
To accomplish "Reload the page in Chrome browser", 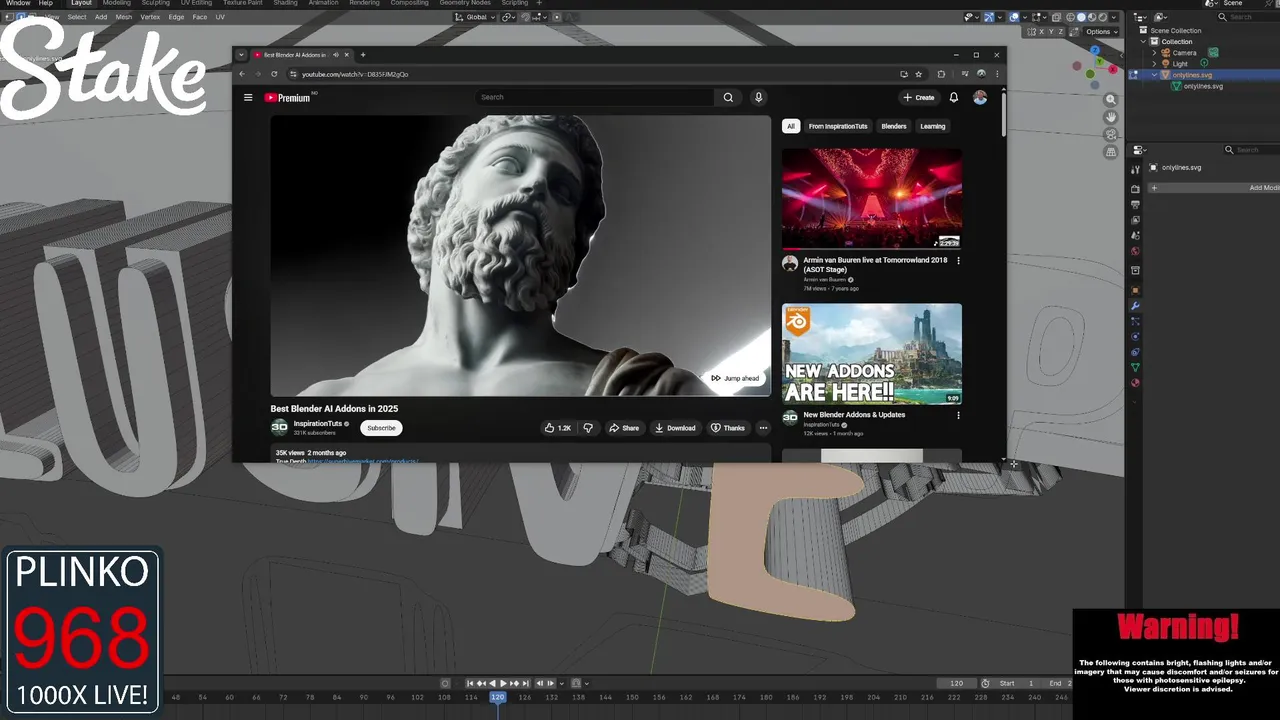I will click(x=274, y=74).
